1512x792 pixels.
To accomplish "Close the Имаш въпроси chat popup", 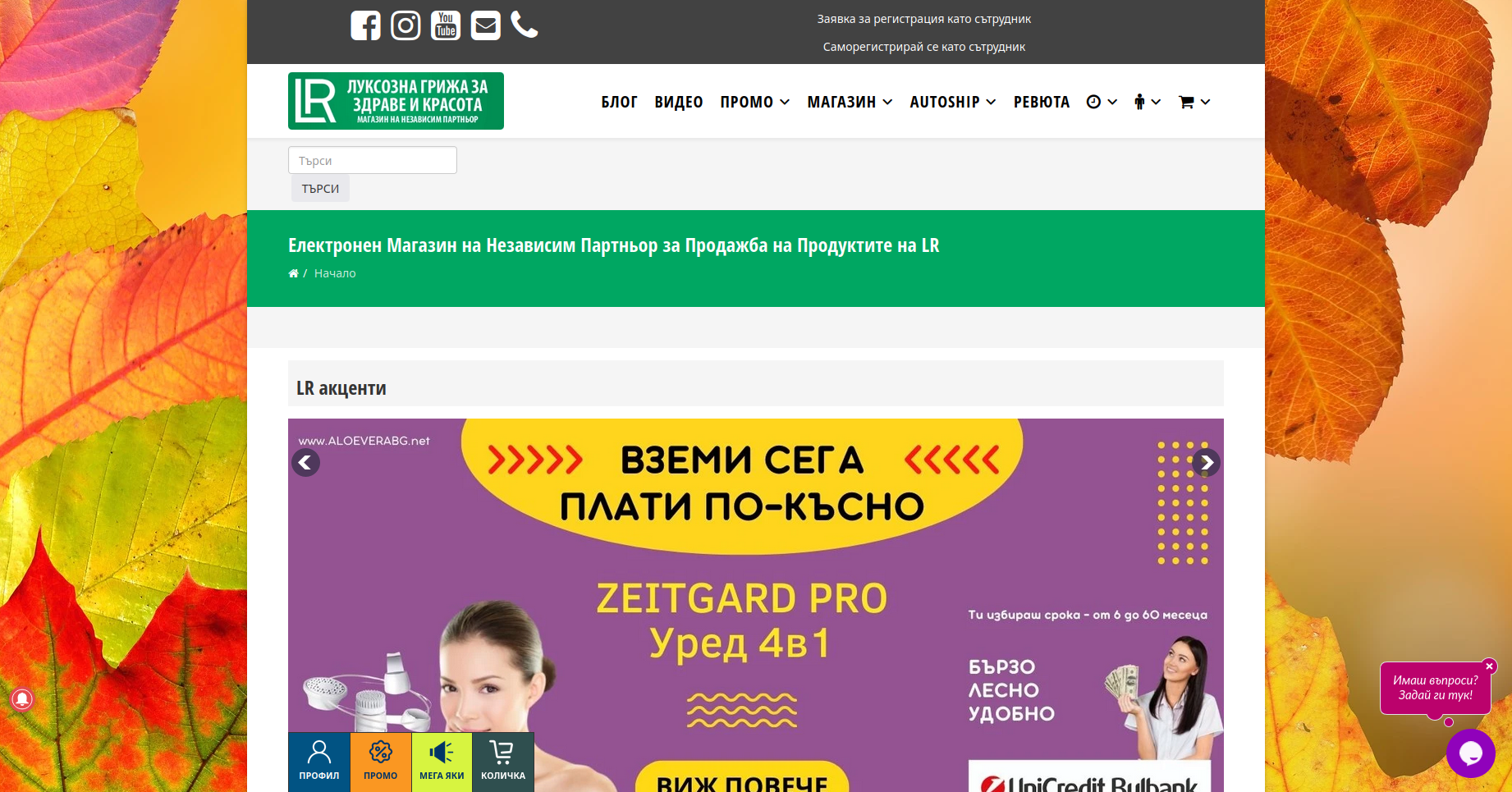I will point(1489,666).
